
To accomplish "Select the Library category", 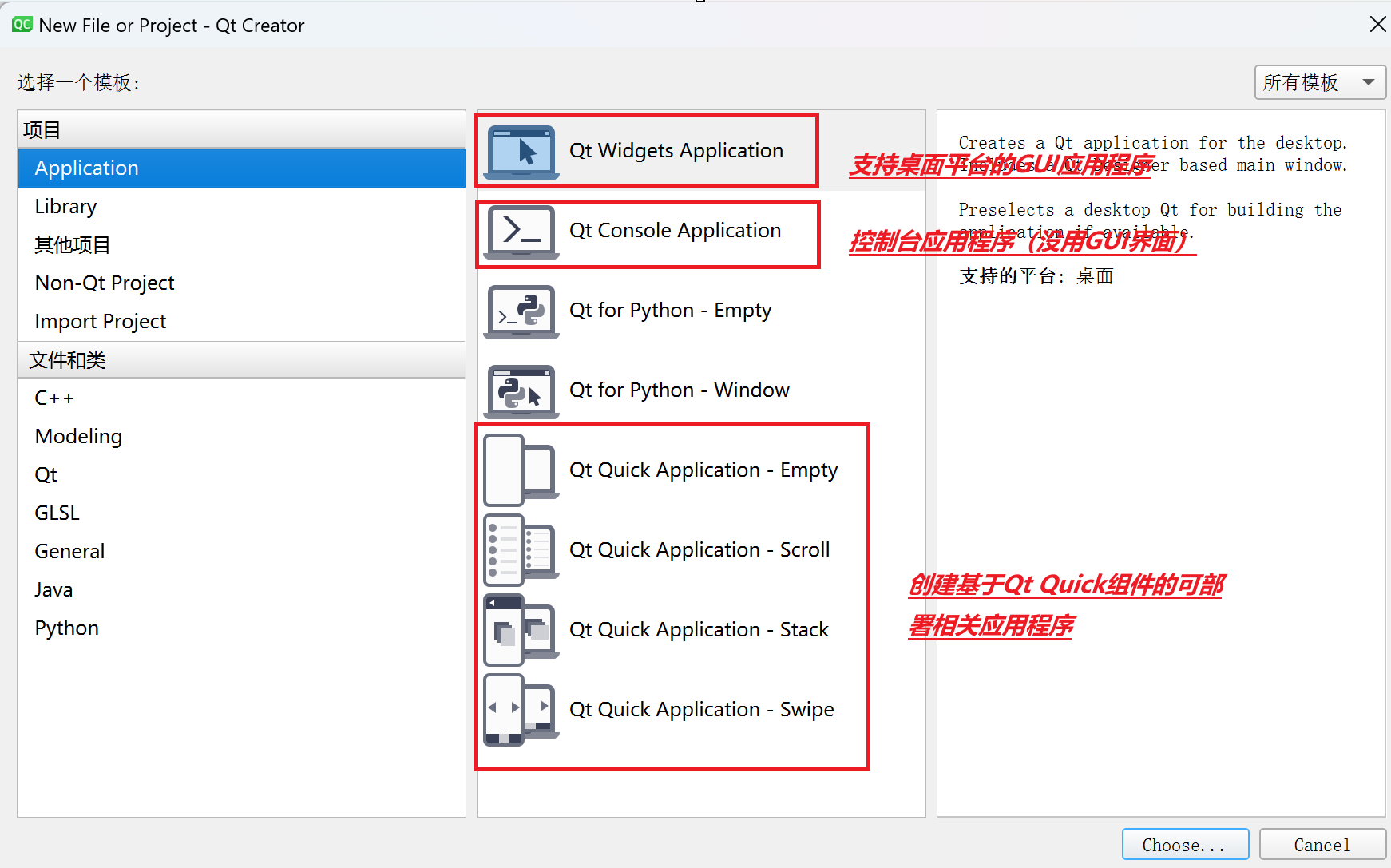I will point(241,207).
